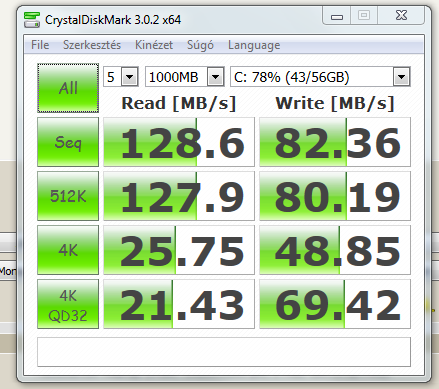Click the Read [MB/s] column header
The height and width of the screenshot is (389, 439).
179,103
